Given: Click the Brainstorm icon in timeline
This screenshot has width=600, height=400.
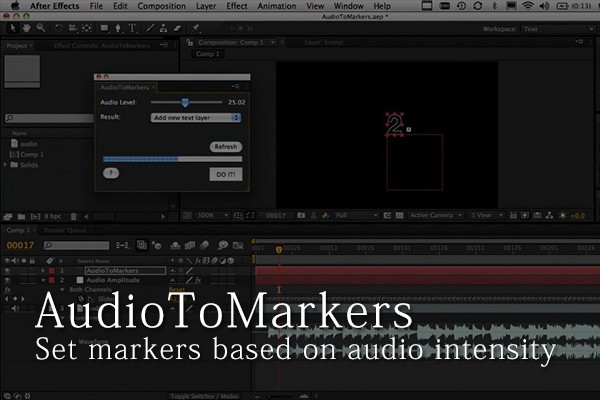Looking at the screenshot, I should (223, 245).
